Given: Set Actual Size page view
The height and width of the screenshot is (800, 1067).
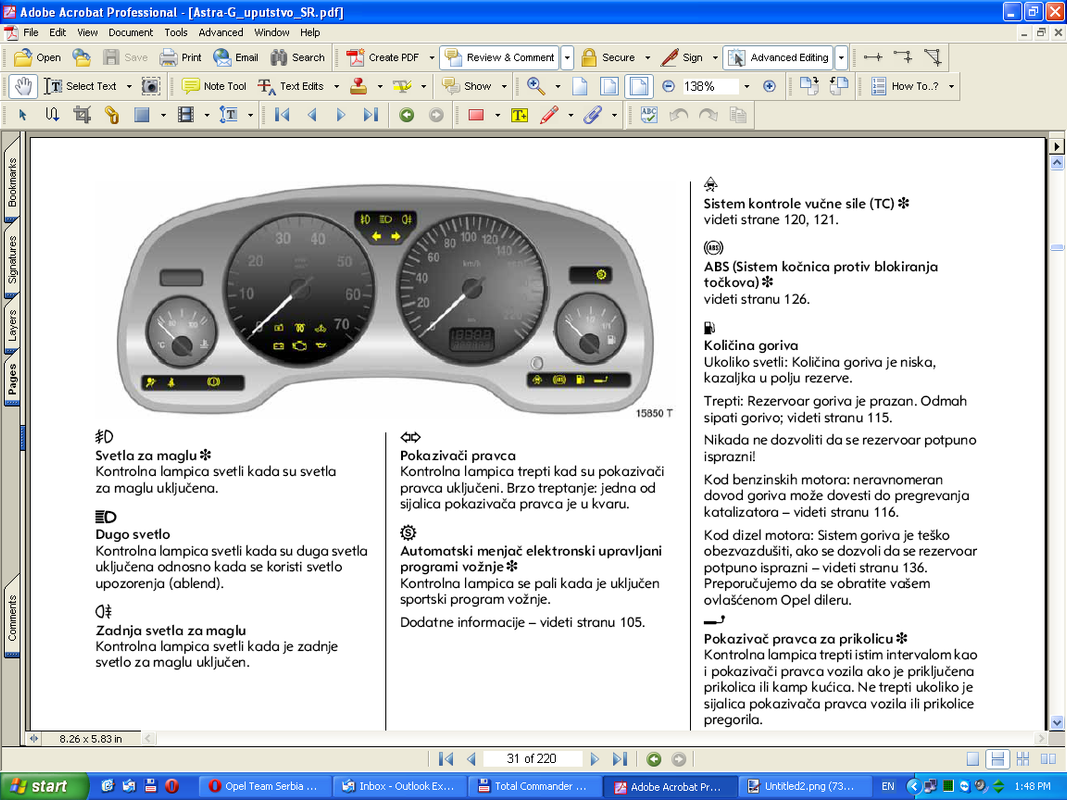Looking at the screenshot, I should pos(580,86).
